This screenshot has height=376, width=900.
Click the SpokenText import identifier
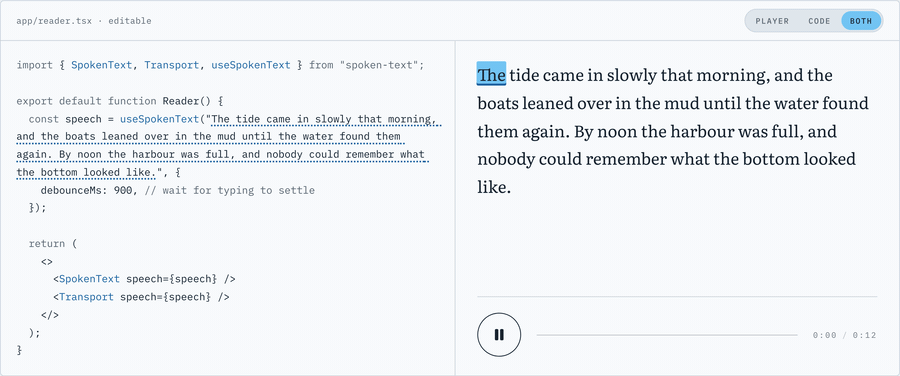pyautogui.click(x=102, y=65)
